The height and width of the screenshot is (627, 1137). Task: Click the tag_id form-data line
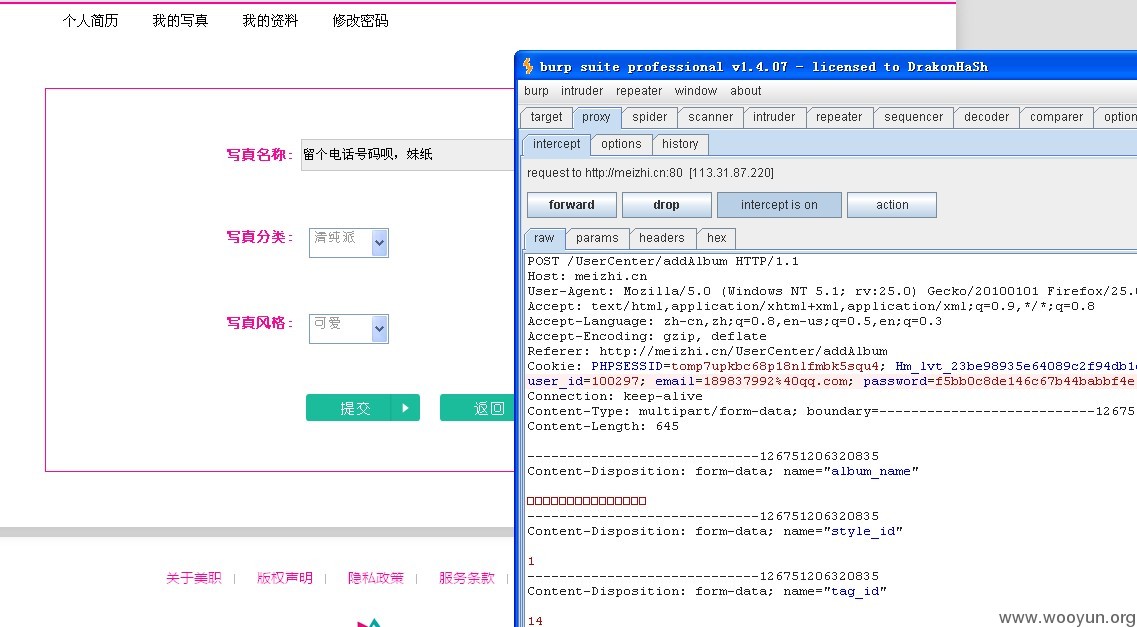coord(707,591)
